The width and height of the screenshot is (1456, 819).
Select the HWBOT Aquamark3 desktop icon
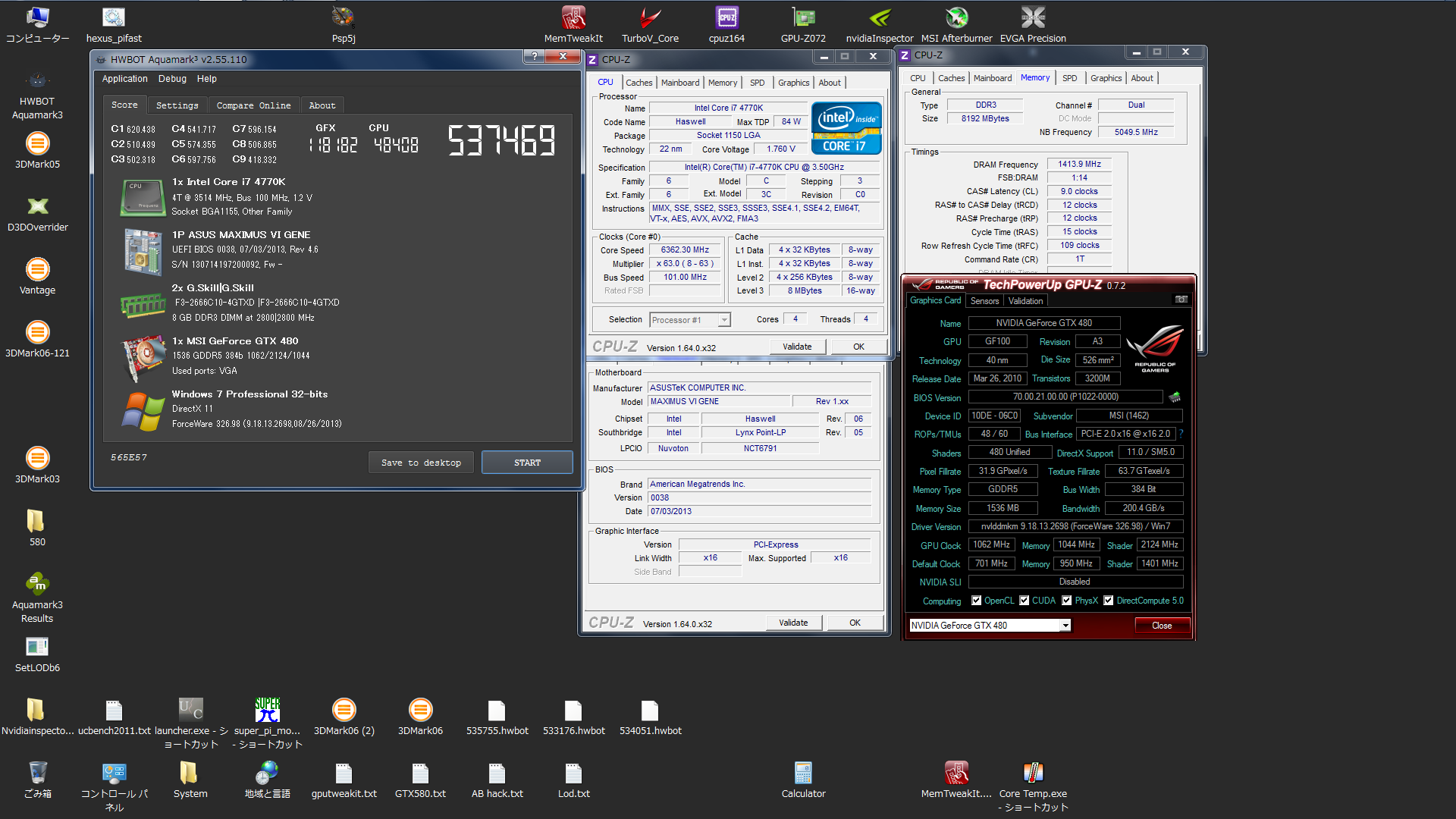click(x=37, y=95)
